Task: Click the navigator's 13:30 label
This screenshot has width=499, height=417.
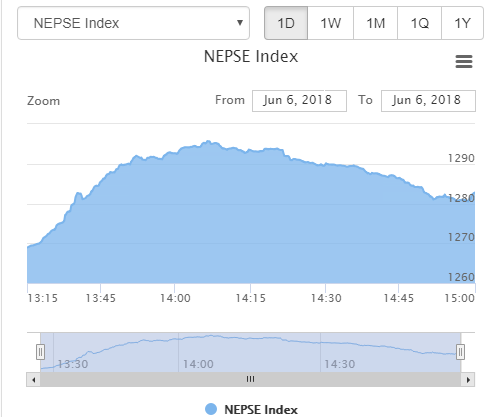Action: 73,364
